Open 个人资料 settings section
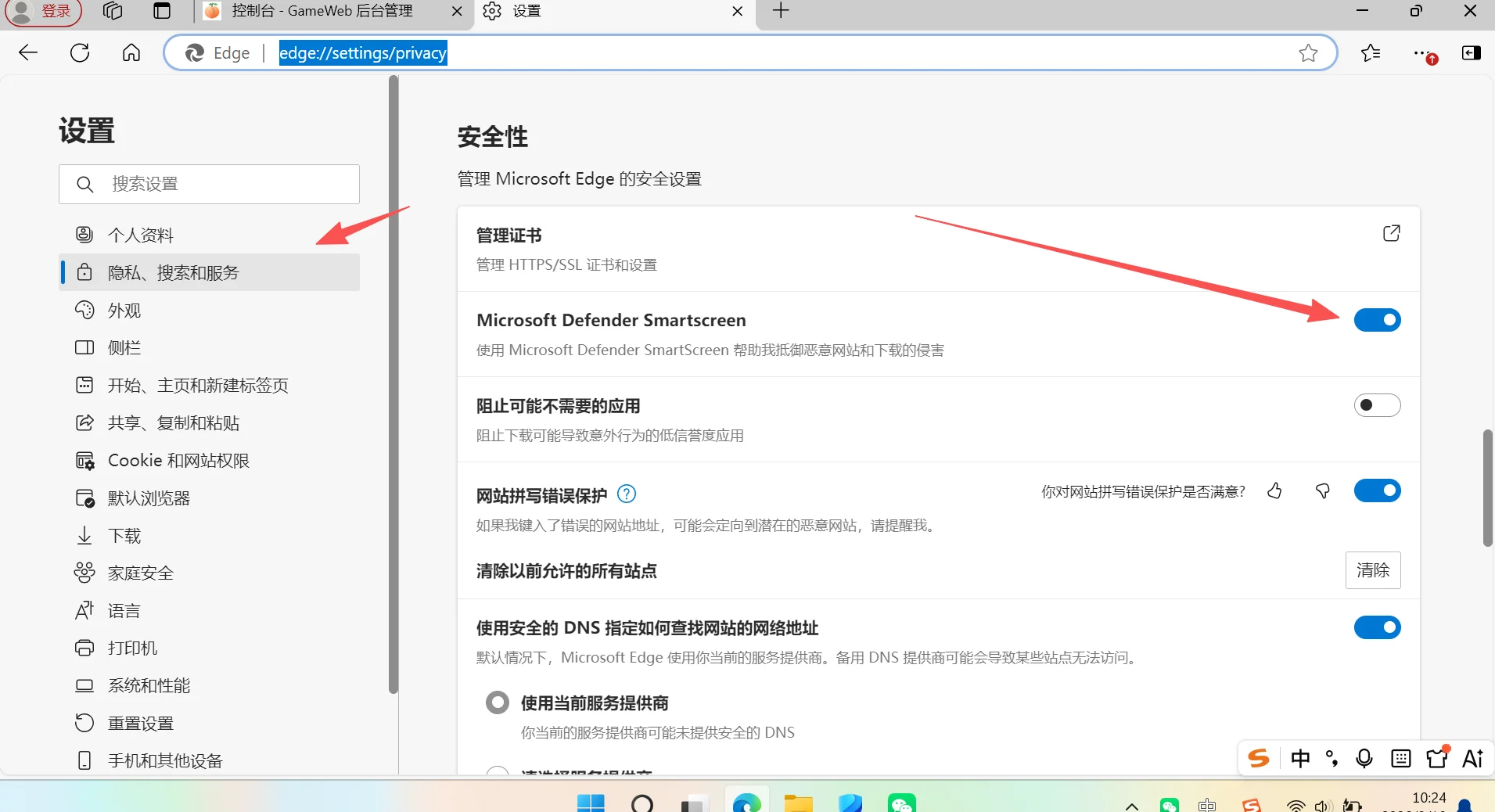 (x=209, y=235)
